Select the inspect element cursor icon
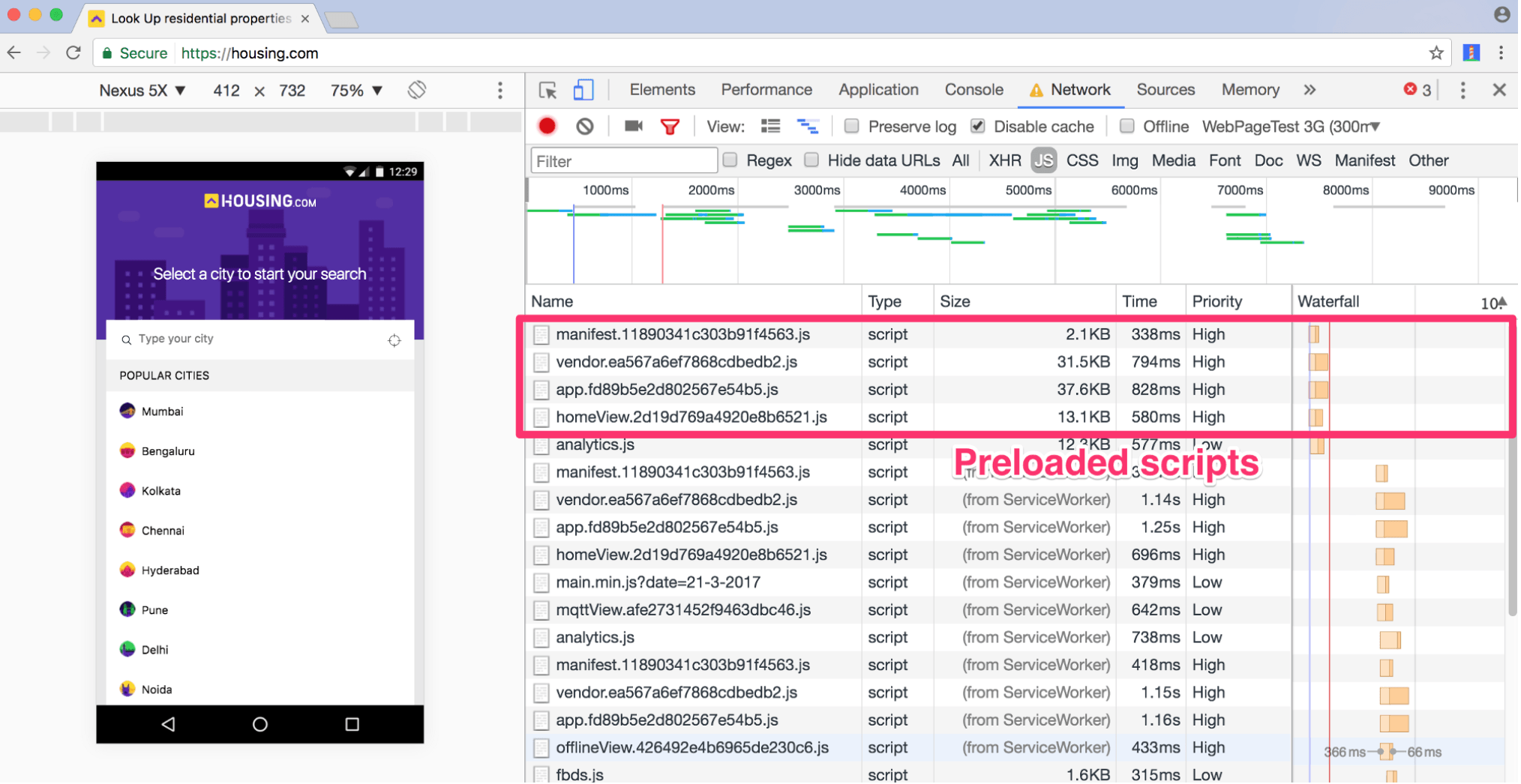1521x784 pixels. [548, 91]
